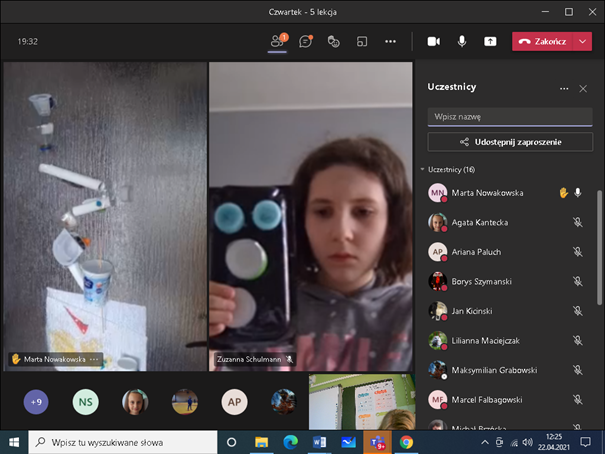
Task: Close the Uczestnicy side panel
Action: click(583, 88)
